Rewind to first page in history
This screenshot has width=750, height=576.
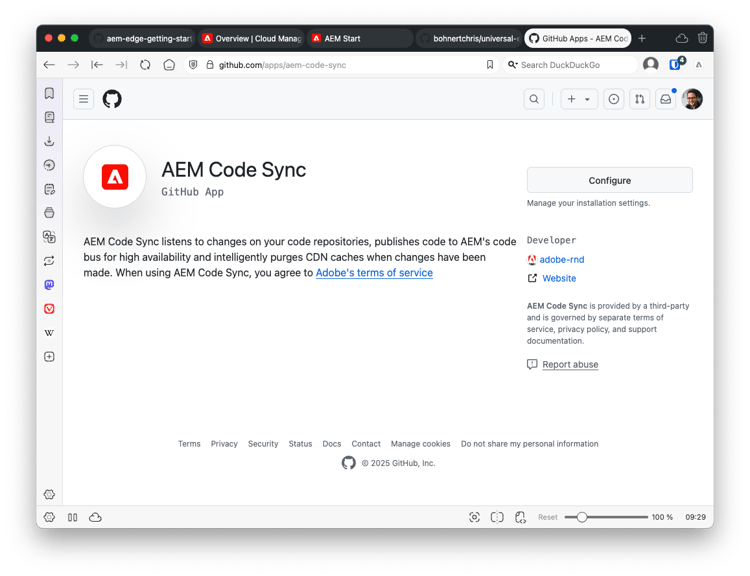point(97,65)
